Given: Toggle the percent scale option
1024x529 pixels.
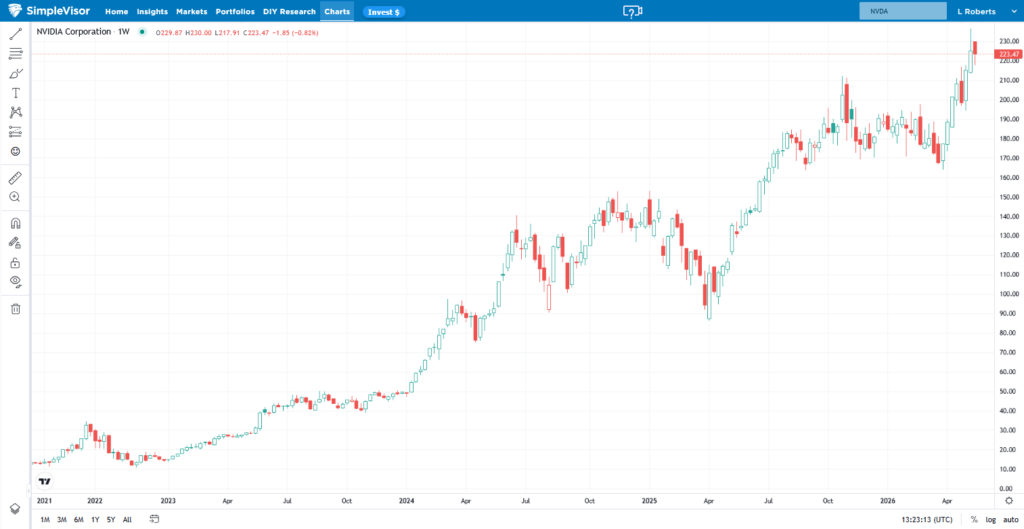Looking at the screenshot, I should tap(974, 520).
